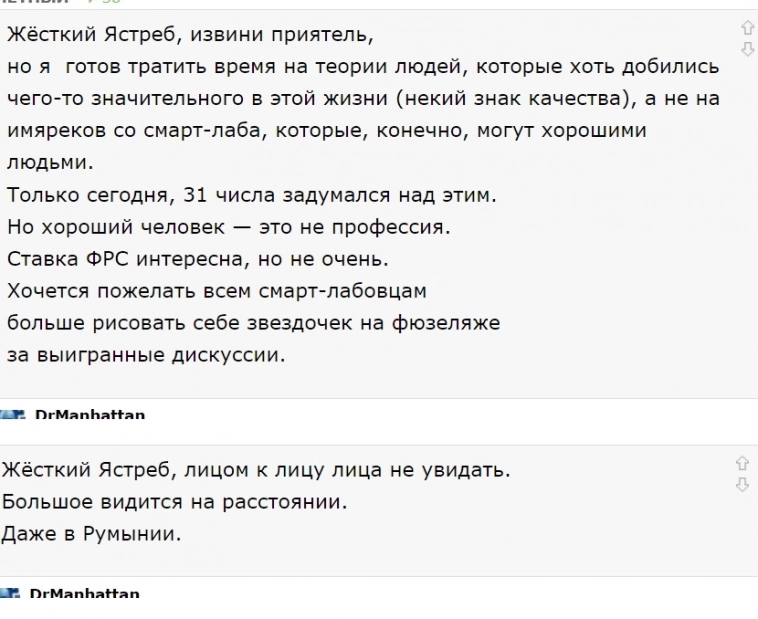Click the "Большое видится на расстоянии." line

point(175,502)
